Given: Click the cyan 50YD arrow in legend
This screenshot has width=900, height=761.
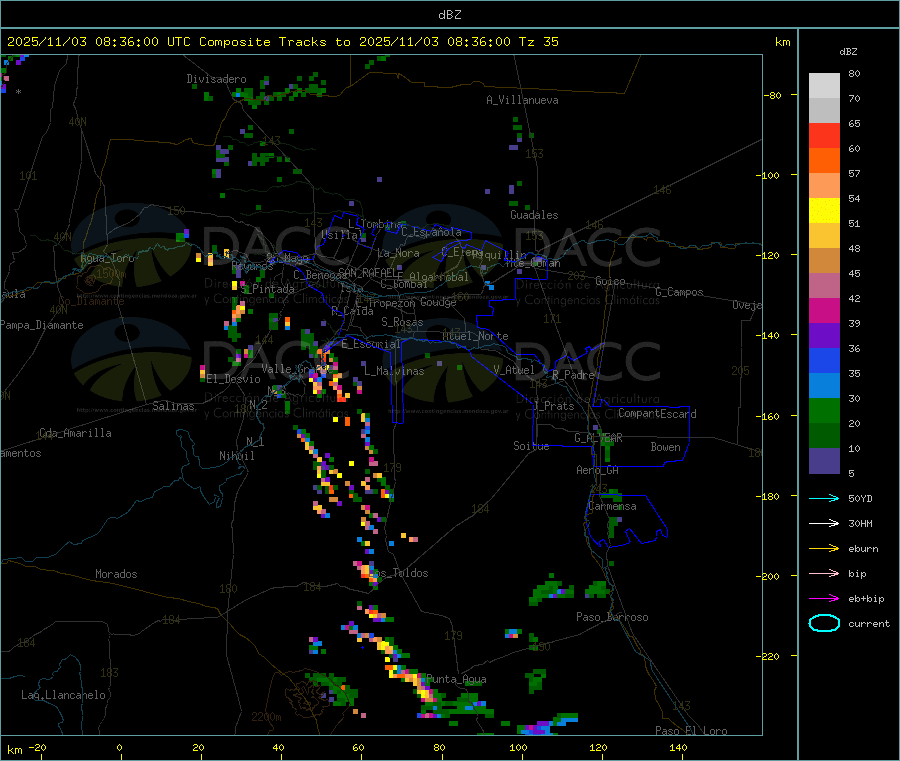Looking at the screenshot, I should click(824, 498).
